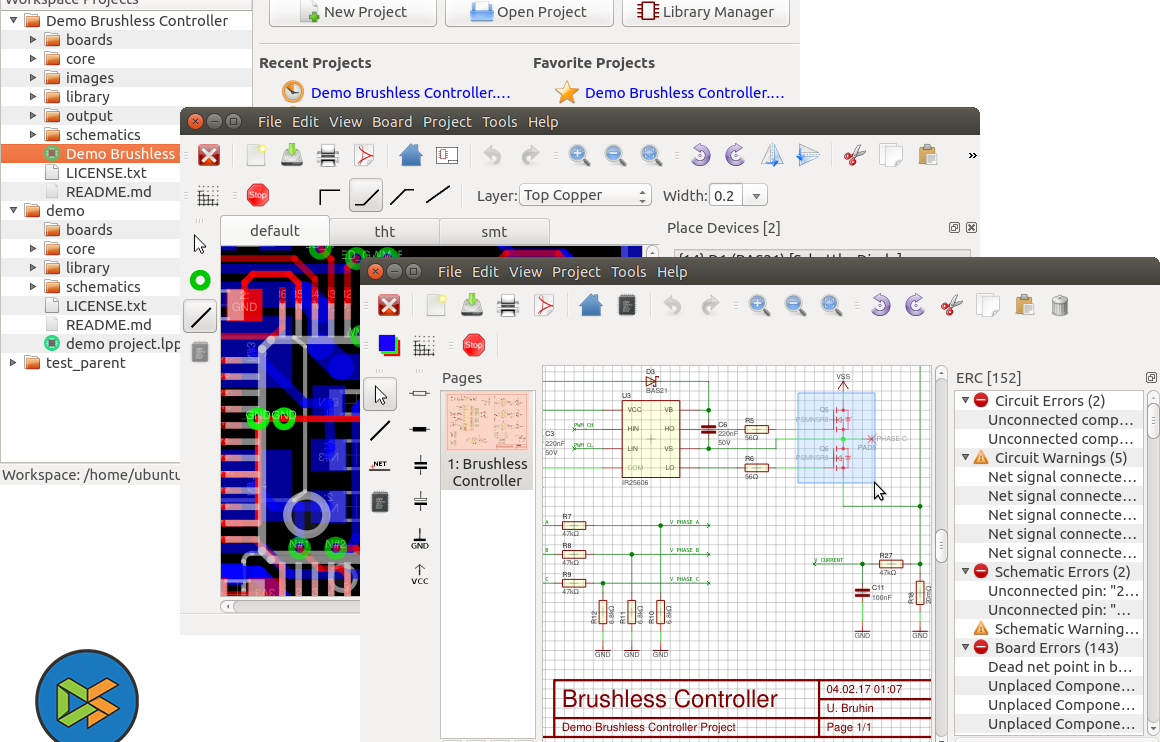Viewport: 1160px width, 742px height.
Task: Click the trash Delete icon in schematic toolbar
Action: (x=1060, y=305)
